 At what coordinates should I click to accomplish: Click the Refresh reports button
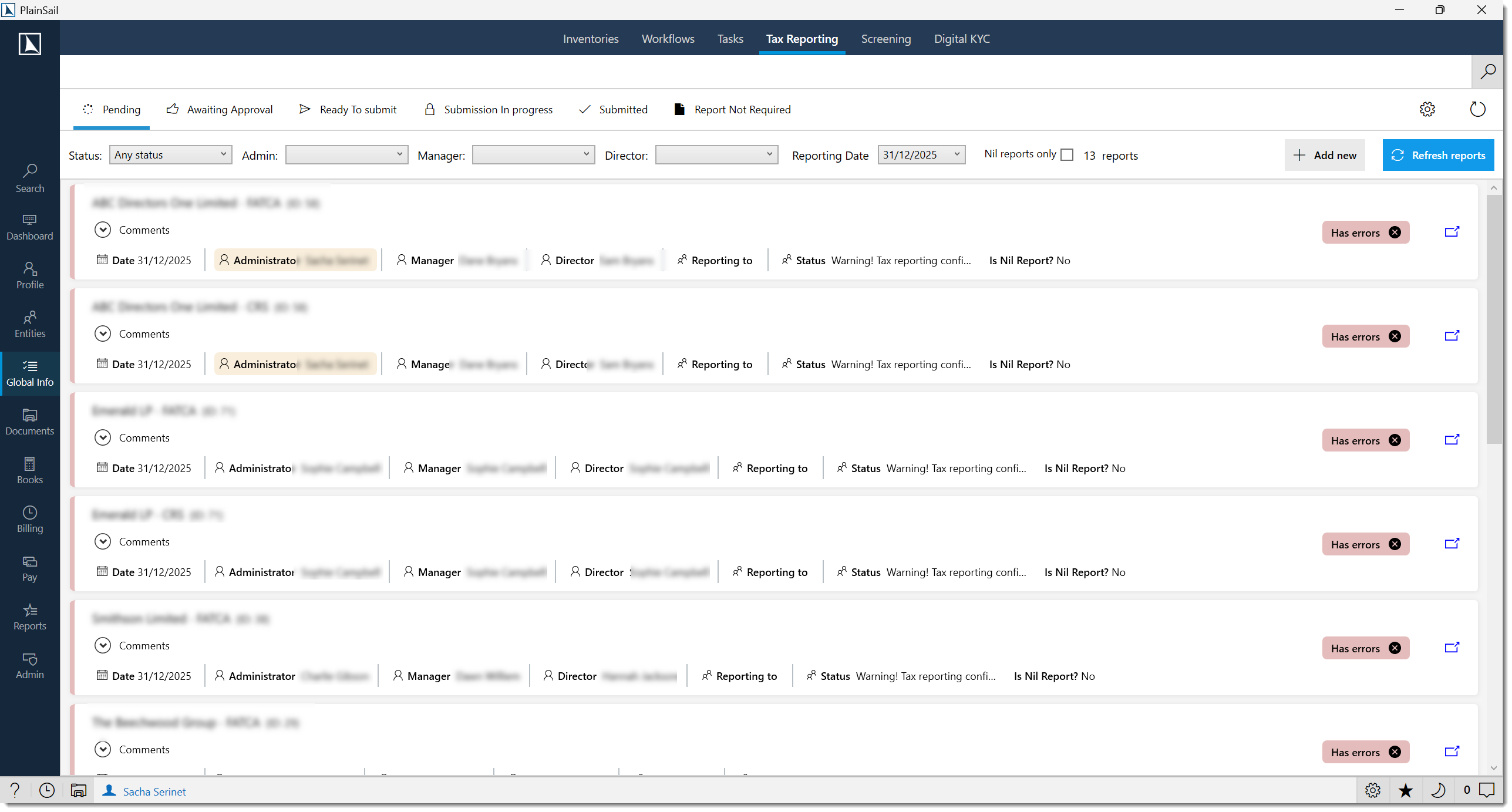[x=1438, y=155]
